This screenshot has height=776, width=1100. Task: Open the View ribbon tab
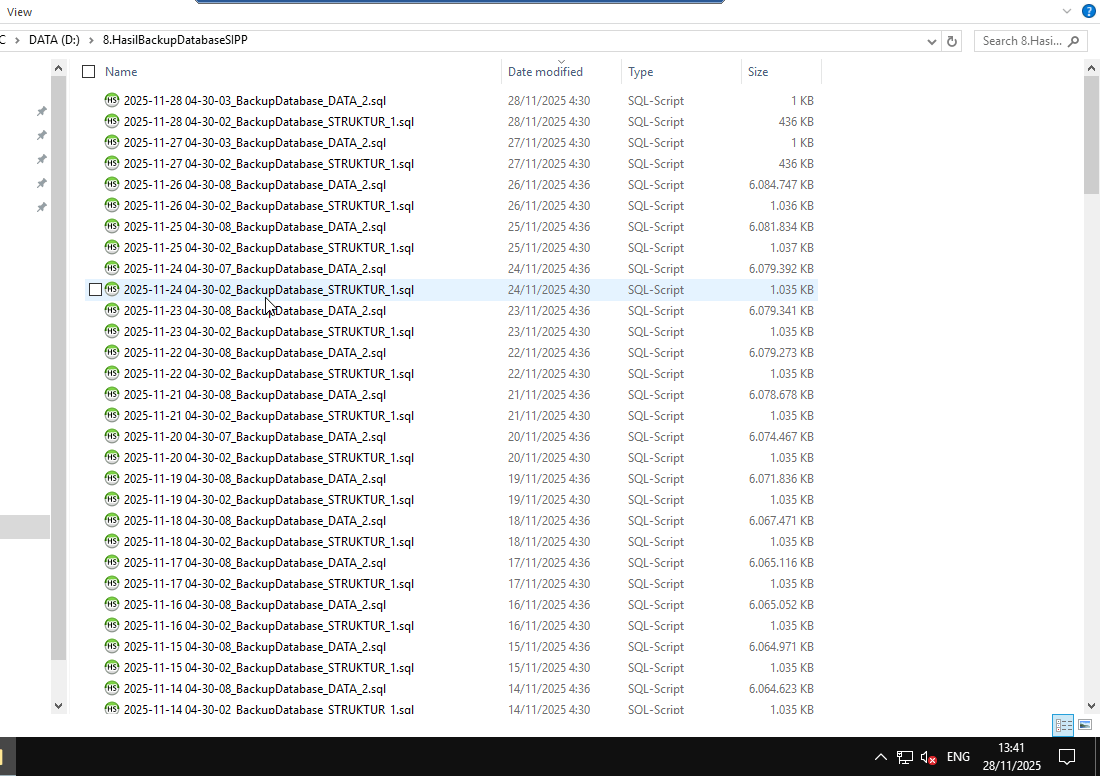point(19,12)
